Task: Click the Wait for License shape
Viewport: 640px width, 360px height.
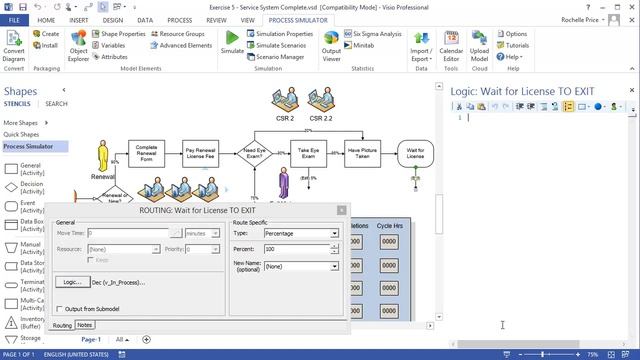Action: point(416,153)
